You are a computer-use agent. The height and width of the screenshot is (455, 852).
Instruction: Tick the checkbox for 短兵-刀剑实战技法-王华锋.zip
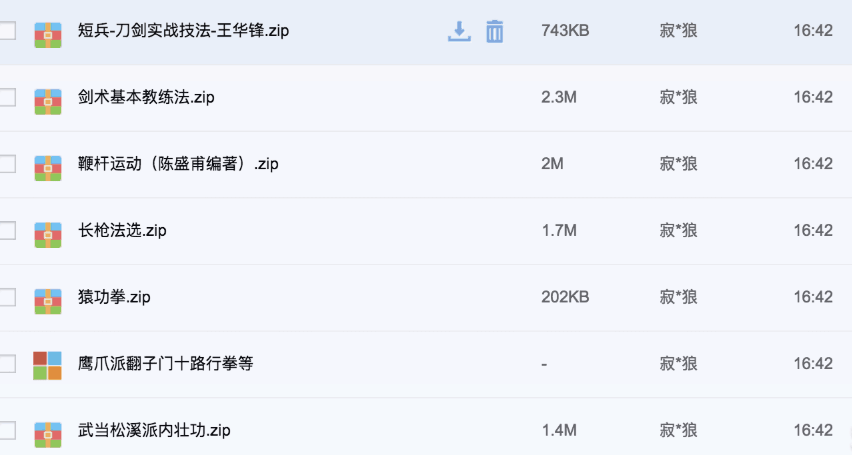click(7, 30)
